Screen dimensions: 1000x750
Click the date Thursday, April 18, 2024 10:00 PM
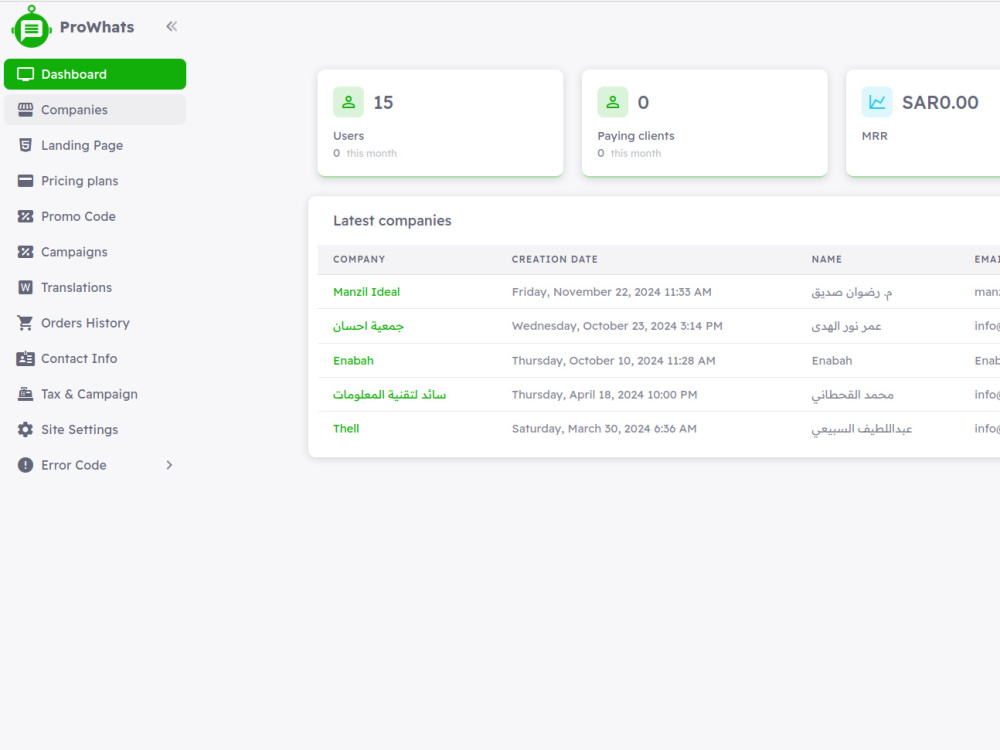click(x=605, y=395)
